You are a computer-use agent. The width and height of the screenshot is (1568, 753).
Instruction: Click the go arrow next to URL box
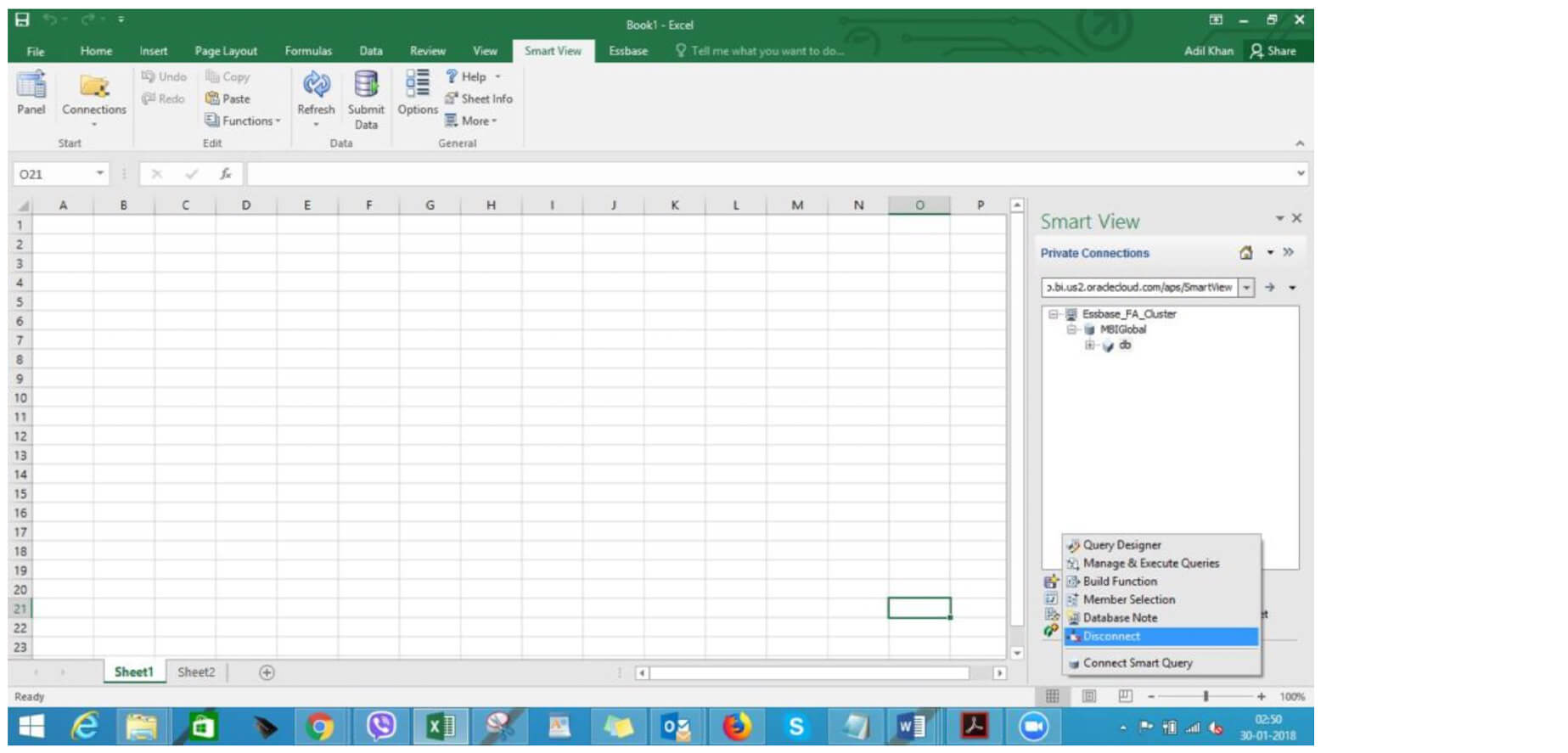point(1270,288)
